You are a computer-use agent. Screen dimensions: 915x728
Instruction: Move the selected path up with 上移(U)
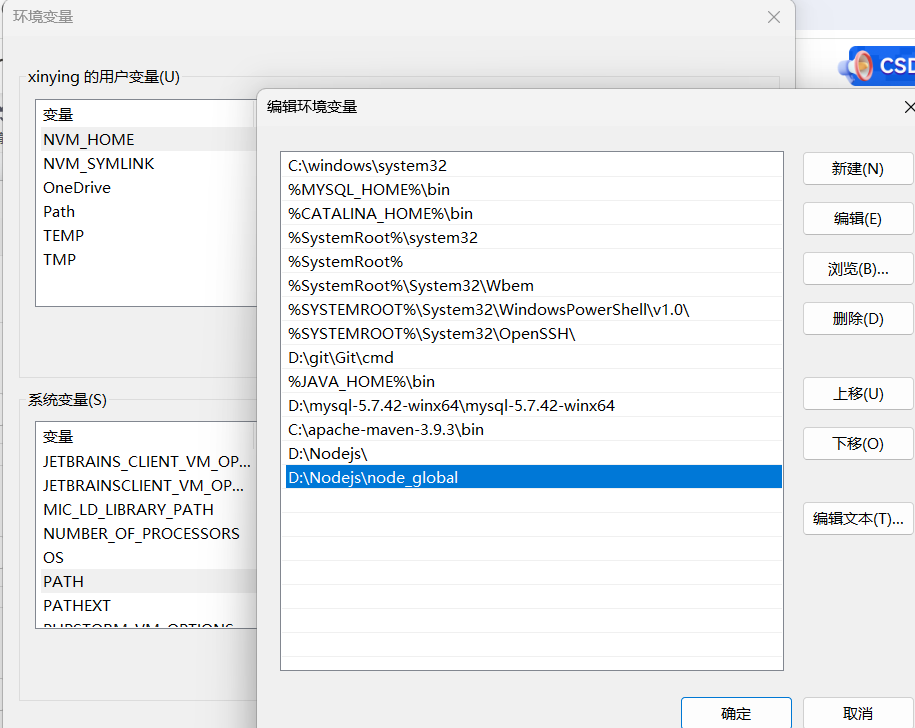pos(857,394)
